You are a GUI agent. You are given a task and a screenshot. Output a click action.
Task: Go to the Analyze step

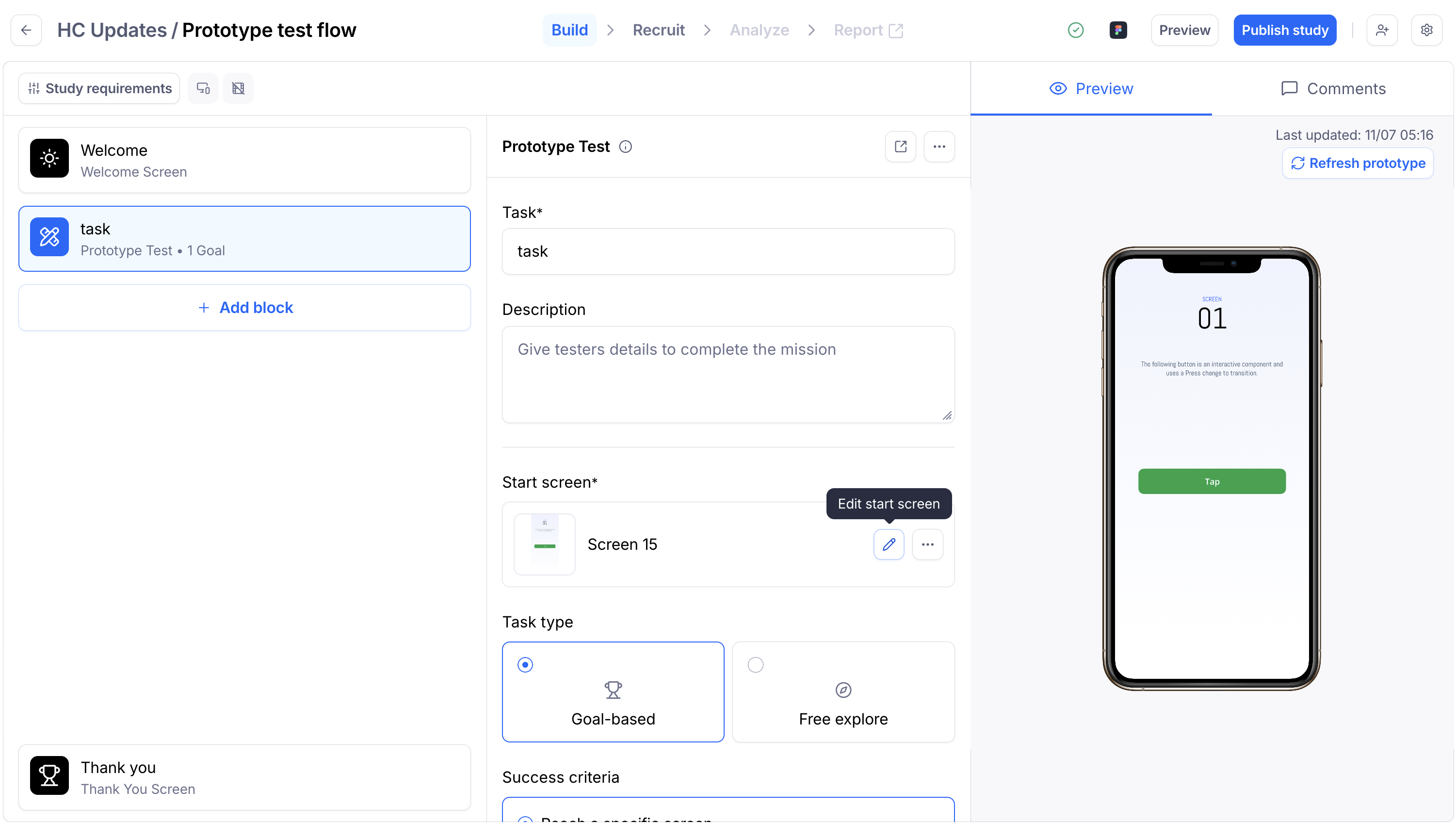point(759,30)
